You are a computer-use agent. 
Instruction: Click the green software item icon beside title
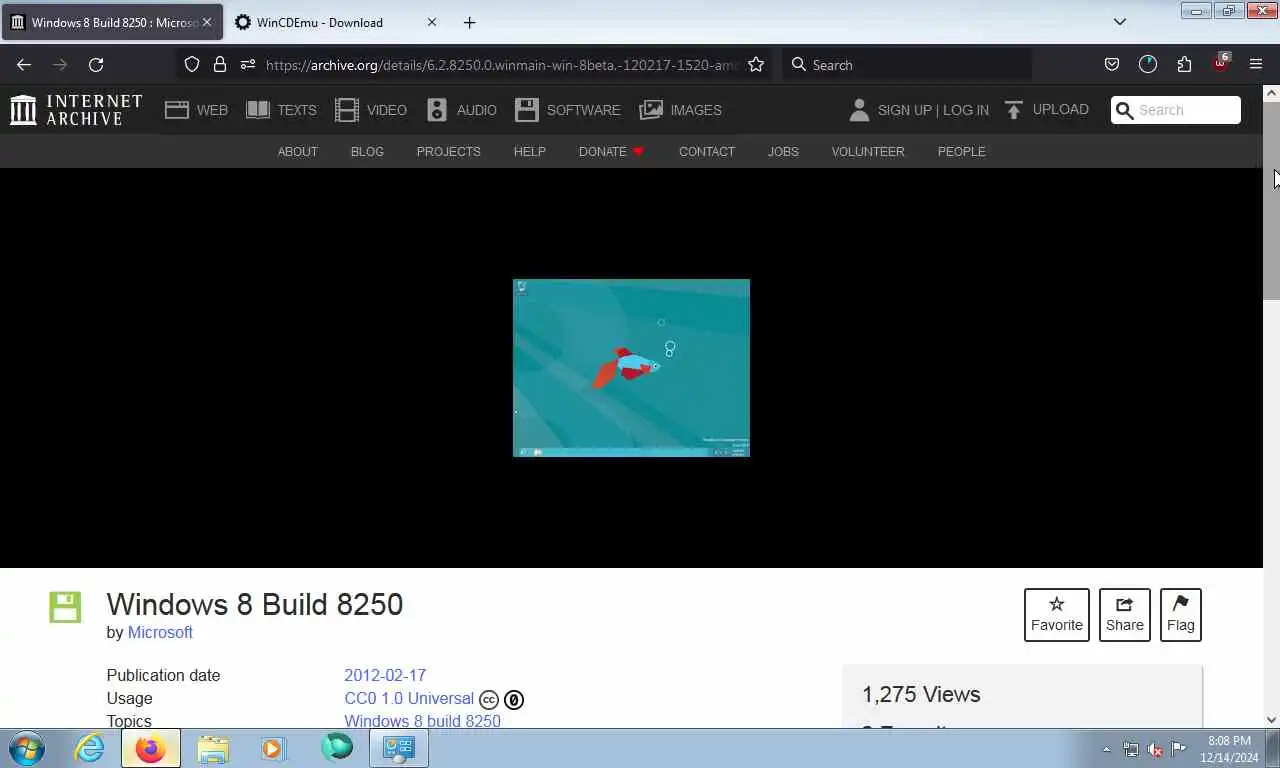coord(65,607)
